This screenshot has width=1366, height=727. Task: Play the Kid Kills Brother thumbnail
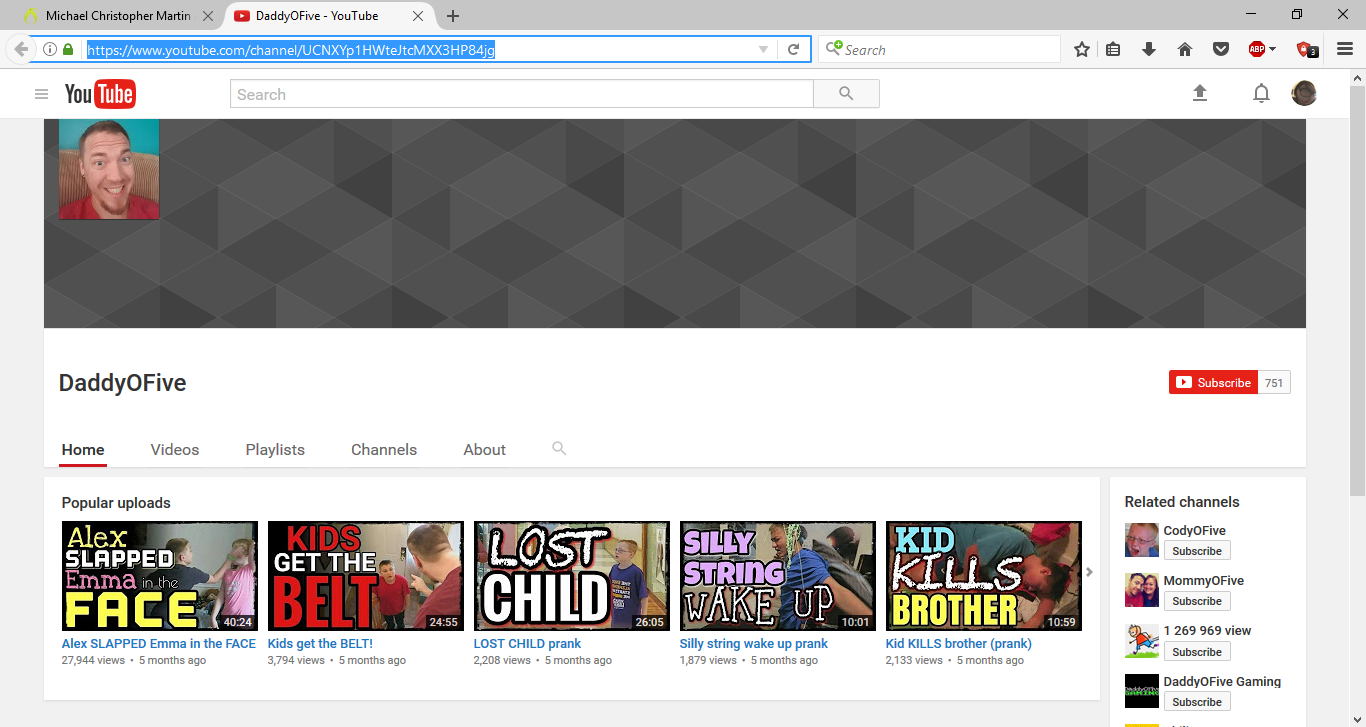[984, 575]
